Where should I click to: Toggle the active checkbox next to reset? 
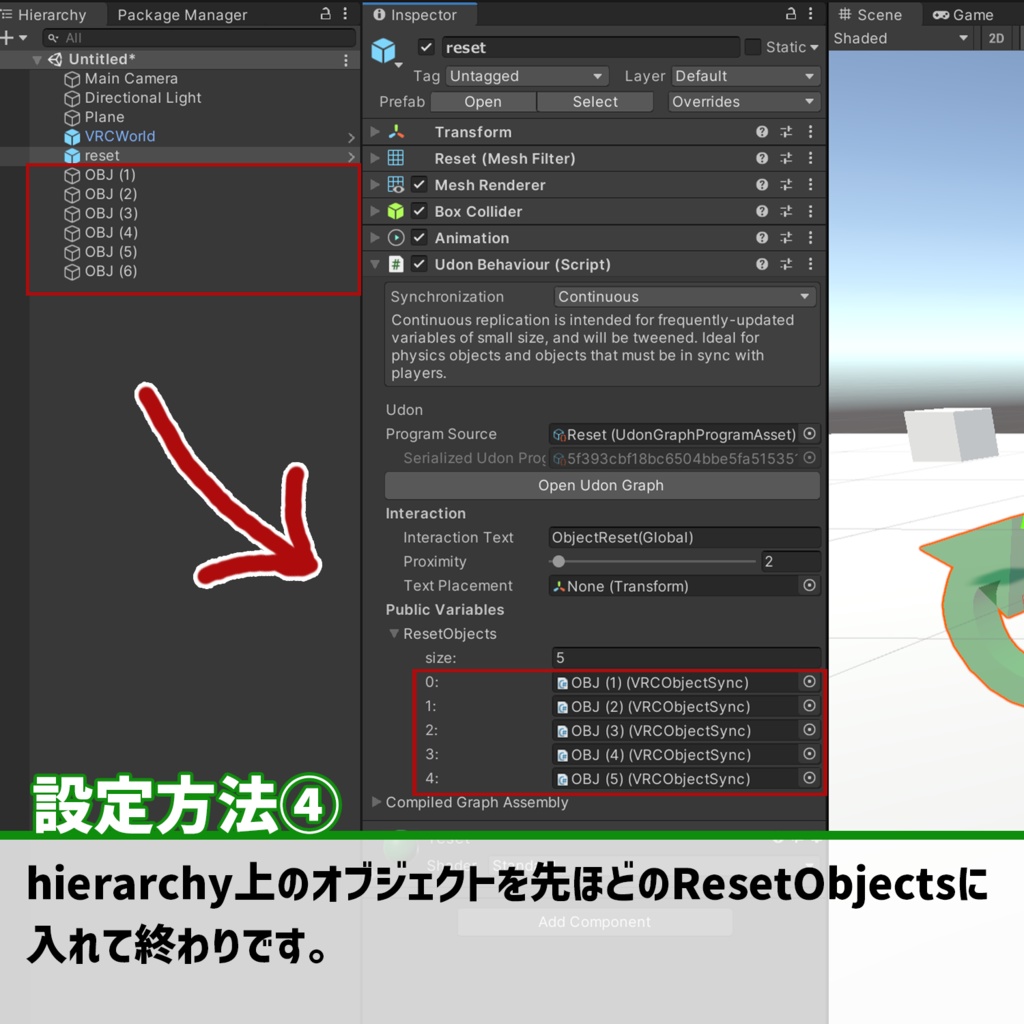click(x=425, y=46)
